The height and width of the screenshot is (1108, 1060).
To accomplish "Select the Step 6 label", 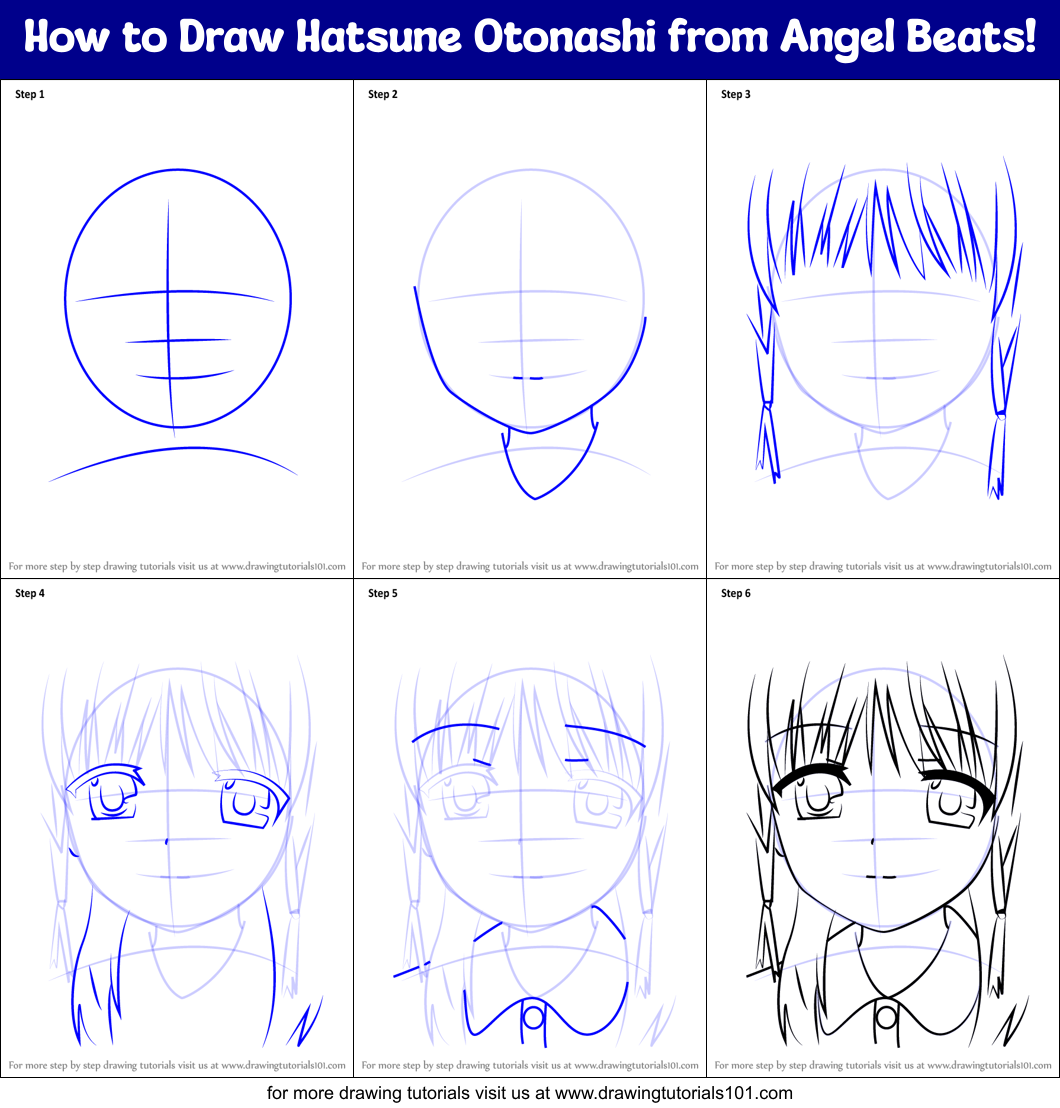I will tap(736, 594).
